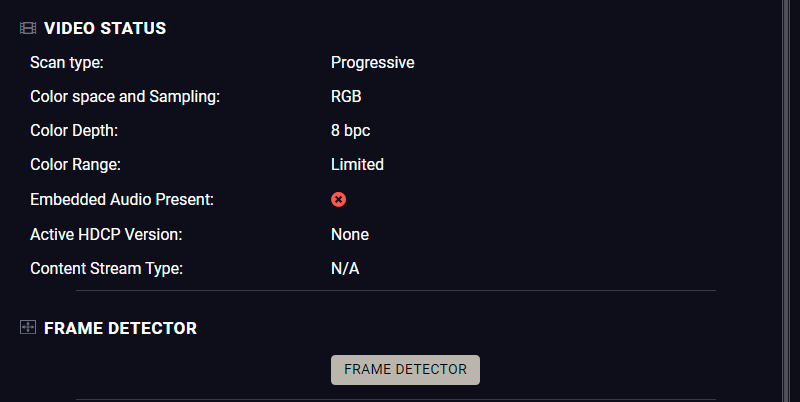Screen dimensions: 800x402
Task: Click the film strip icon beside Video Status
Action: tap(28, 28)
